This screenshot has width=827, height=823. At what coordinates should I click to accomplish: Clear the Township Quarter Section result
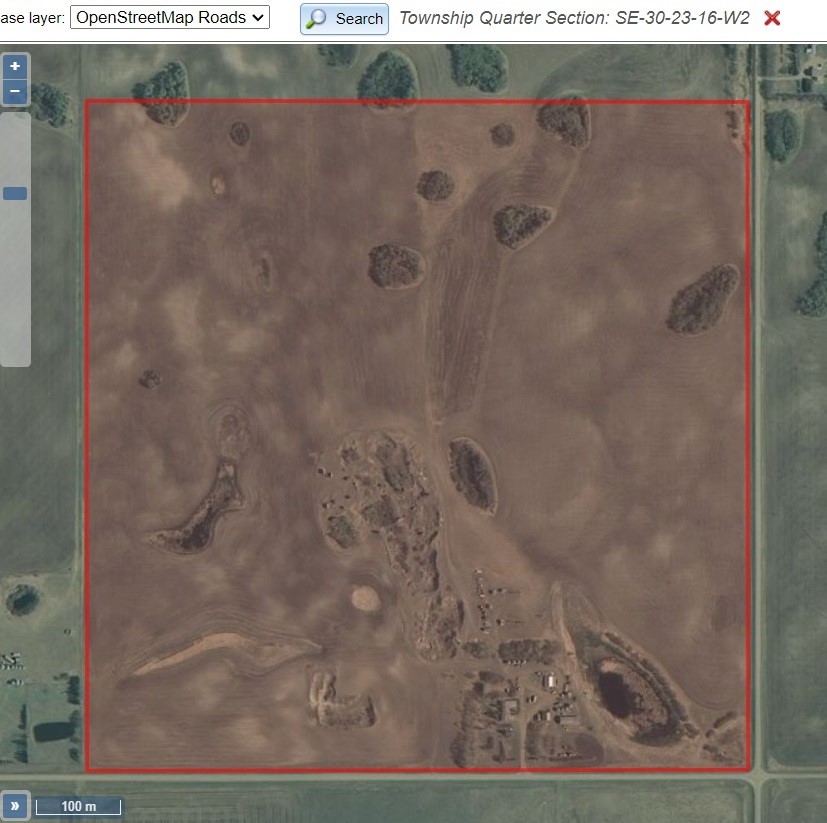(772, 18)
